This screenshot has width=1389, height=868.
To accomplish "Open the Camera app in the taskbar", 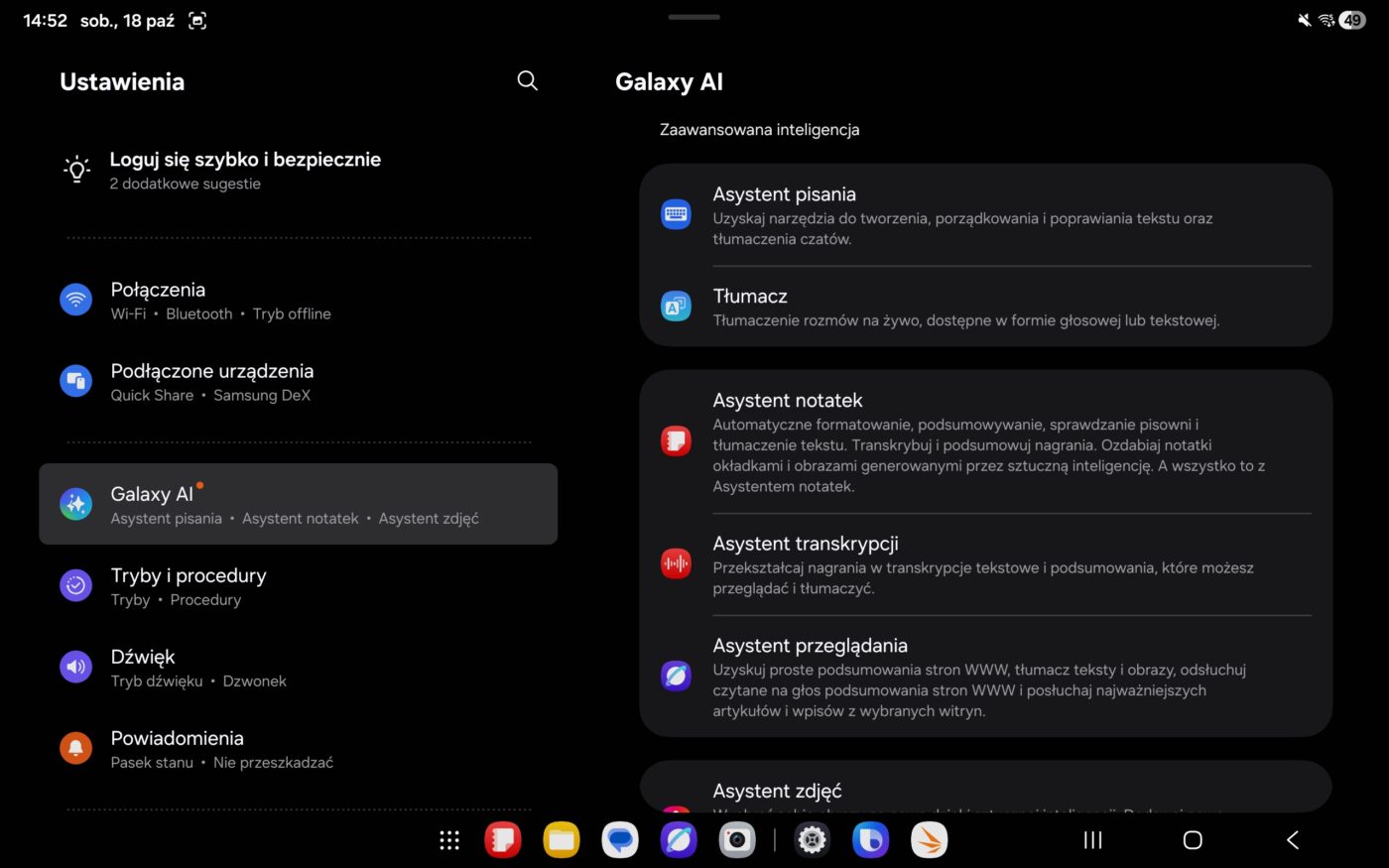I will pyautogui.click(x=737, y=840).
